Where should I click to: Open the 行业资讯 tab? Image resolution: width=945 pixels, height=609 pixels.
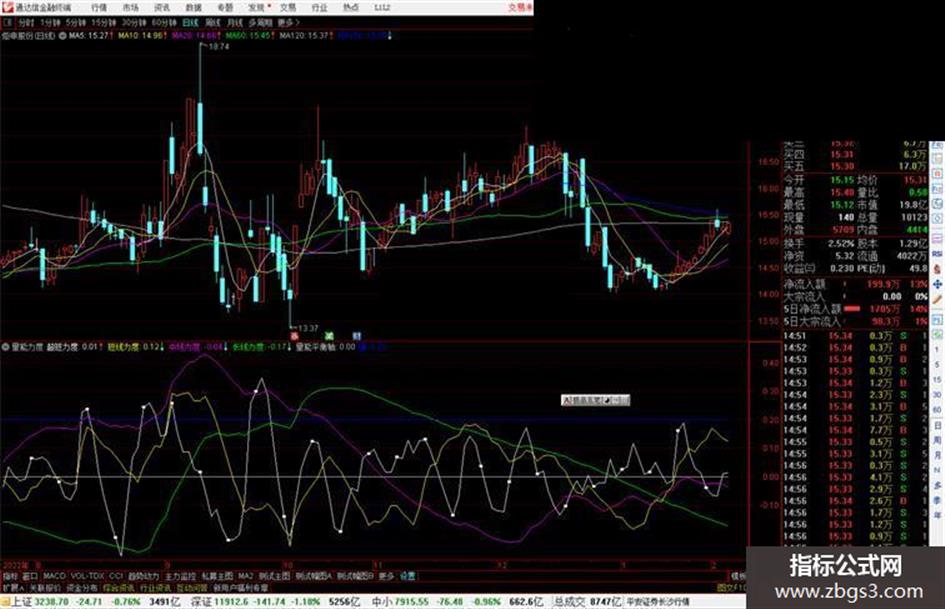pos(155,587)
